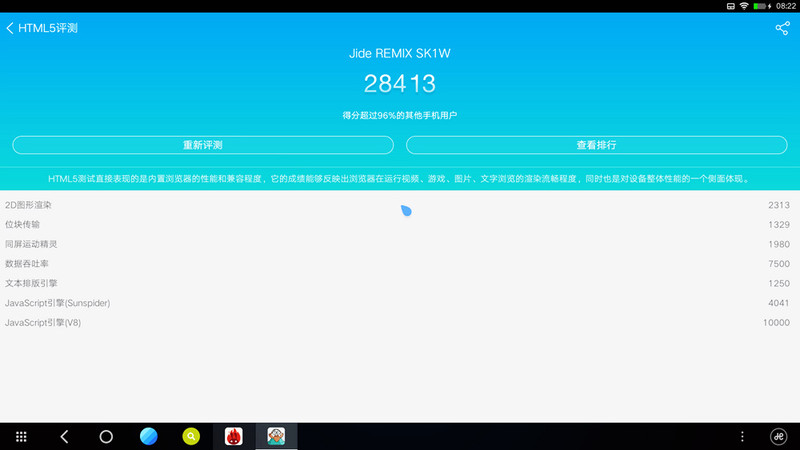The image size is (800, 450).
Task: Switch to the red AnTuTu app
Action: (x=234, y=436)
